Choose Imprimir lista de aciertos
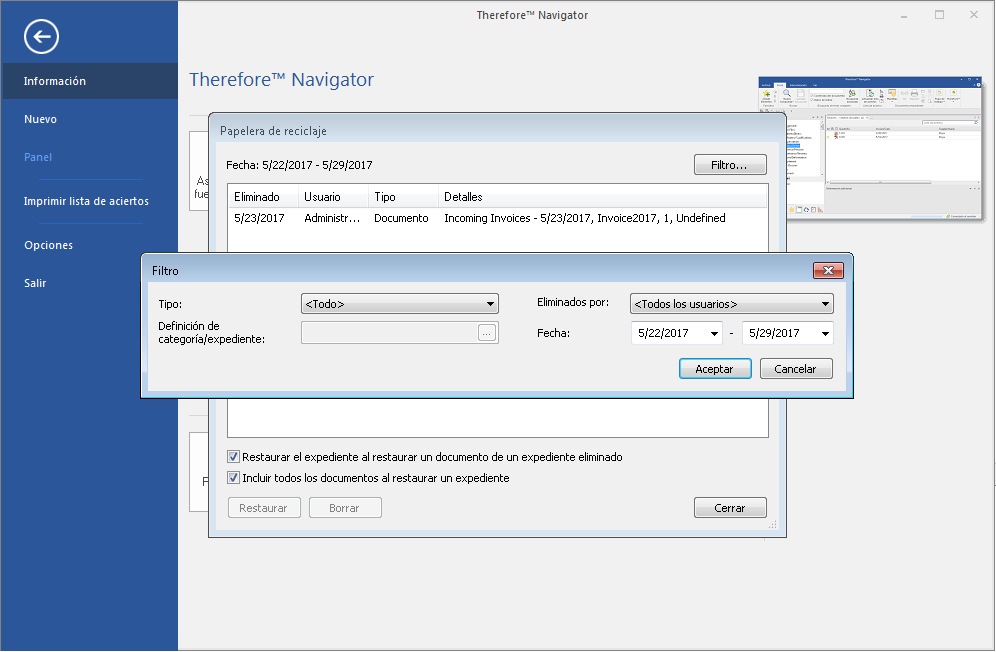This screenshot has width=996, height=652. 86,201
